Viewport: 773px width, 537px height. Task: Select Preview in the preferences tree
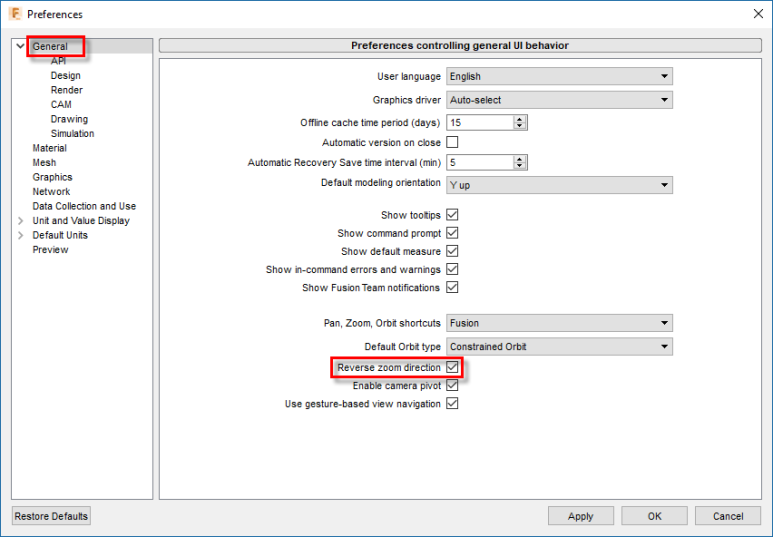[50, 250]
